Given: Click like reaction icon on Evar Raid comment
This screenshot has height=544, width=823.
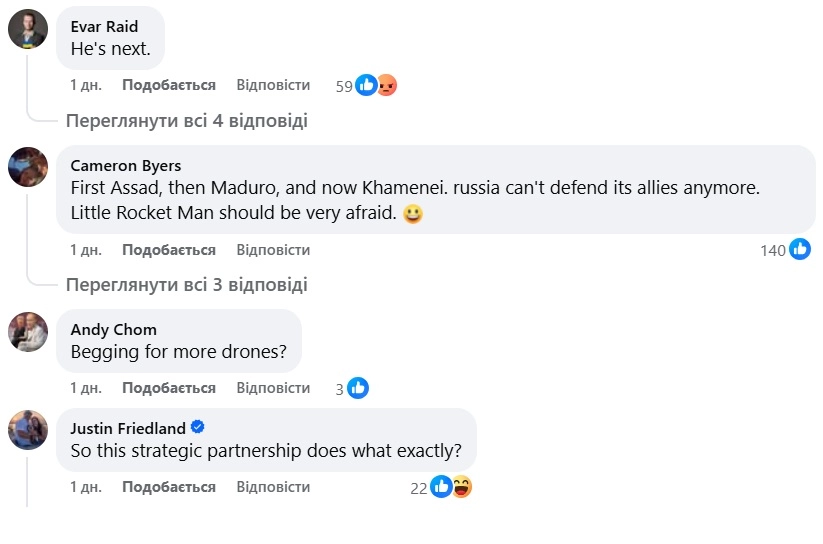Looking at the screenshot, I should pos(367,86).
